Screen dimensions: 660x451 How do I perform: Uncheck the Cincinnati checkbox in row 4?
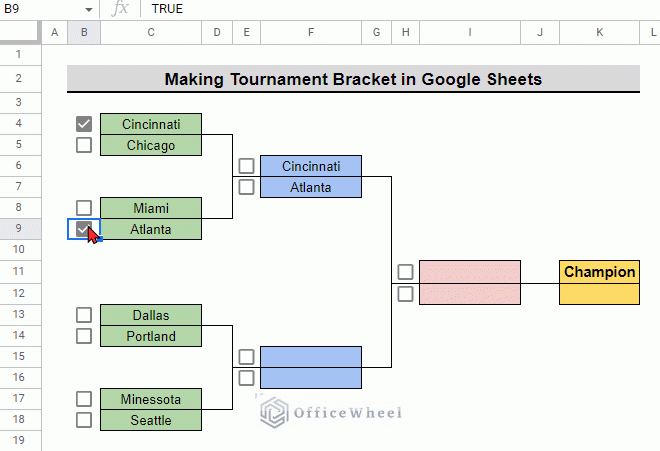point(84,124)
